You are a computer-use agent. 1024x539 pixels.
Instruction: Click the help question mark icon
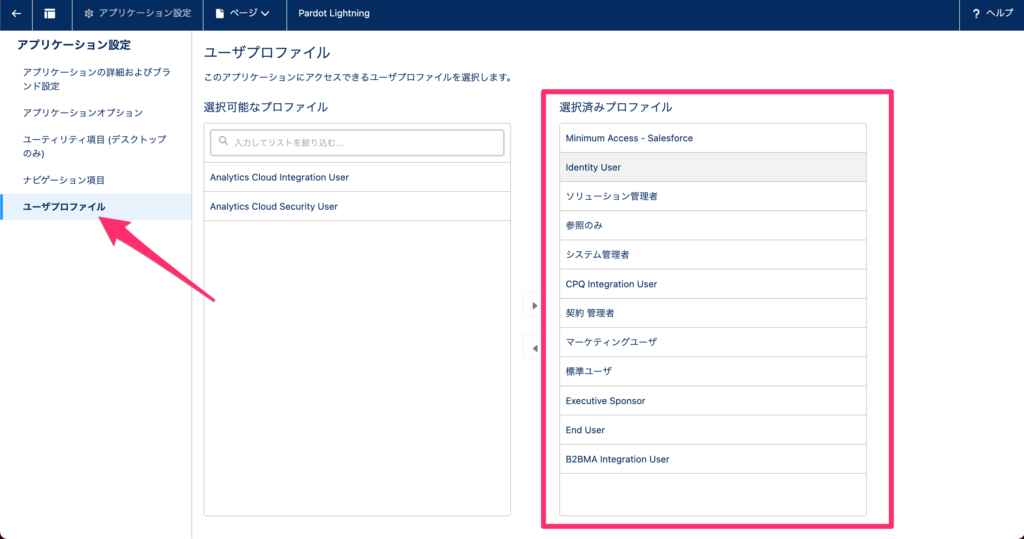976,14
